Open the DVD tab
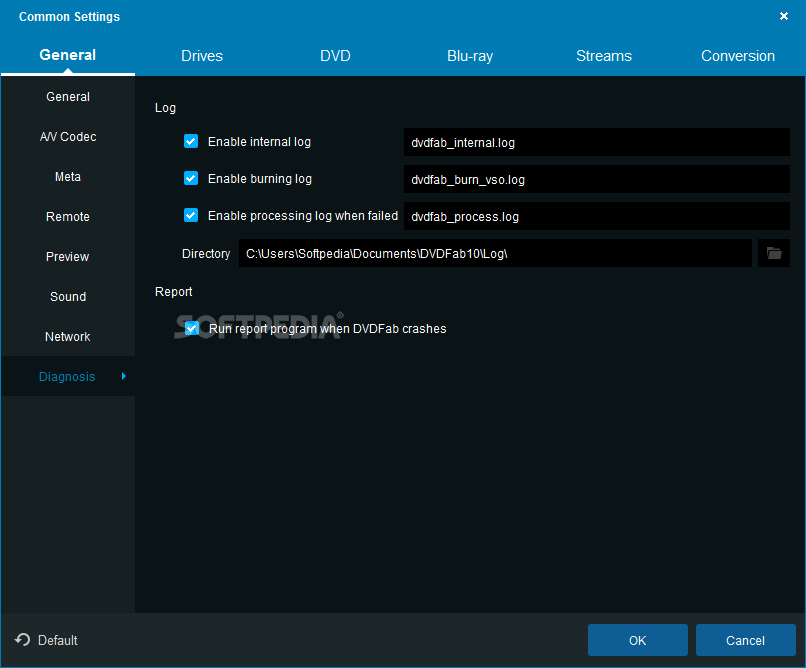The width and height of the screenshot is (806, 668). 335,55
